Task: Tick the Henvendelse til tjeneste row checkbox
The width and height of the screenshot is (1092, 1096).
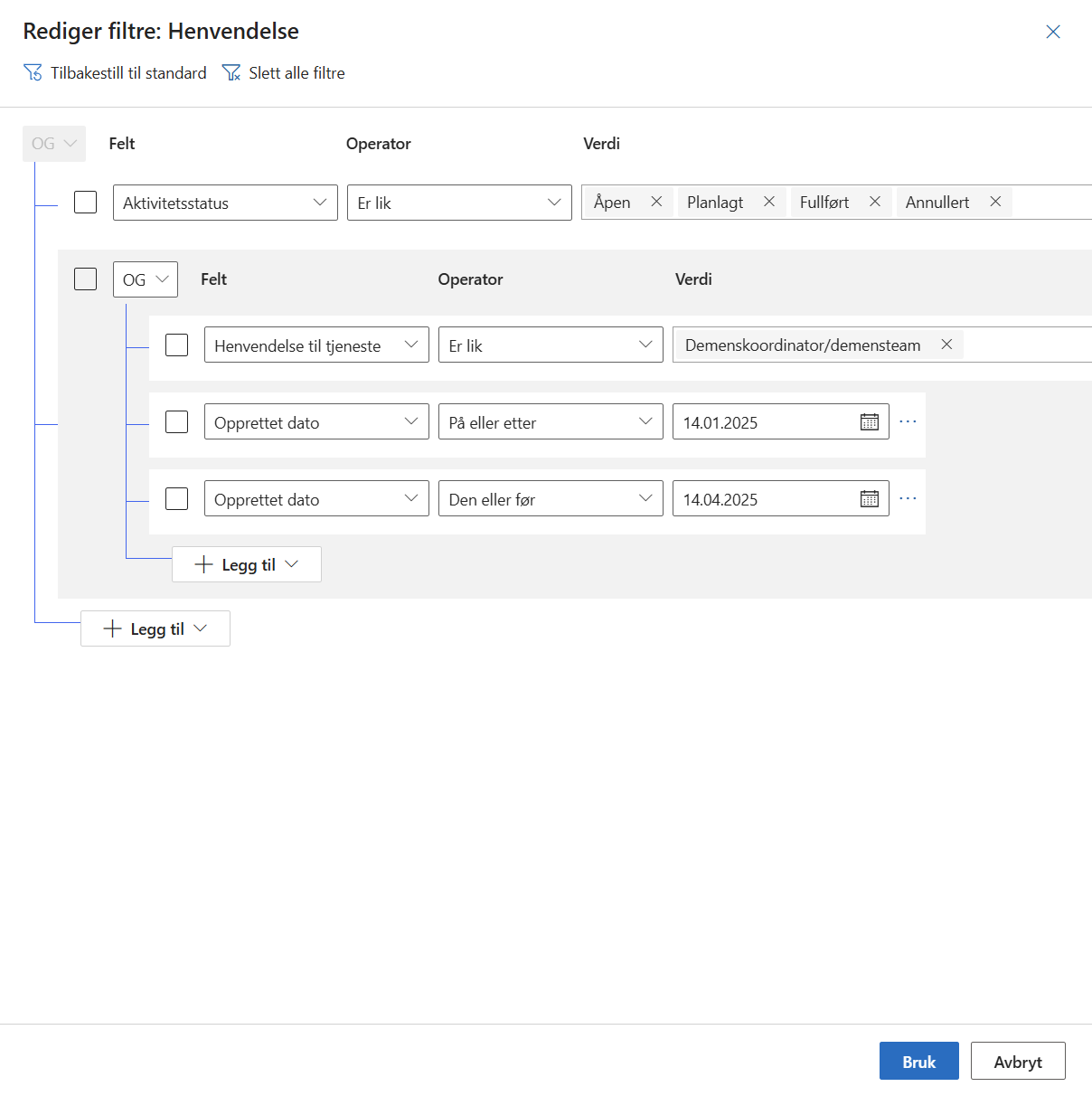Action: 176,345
